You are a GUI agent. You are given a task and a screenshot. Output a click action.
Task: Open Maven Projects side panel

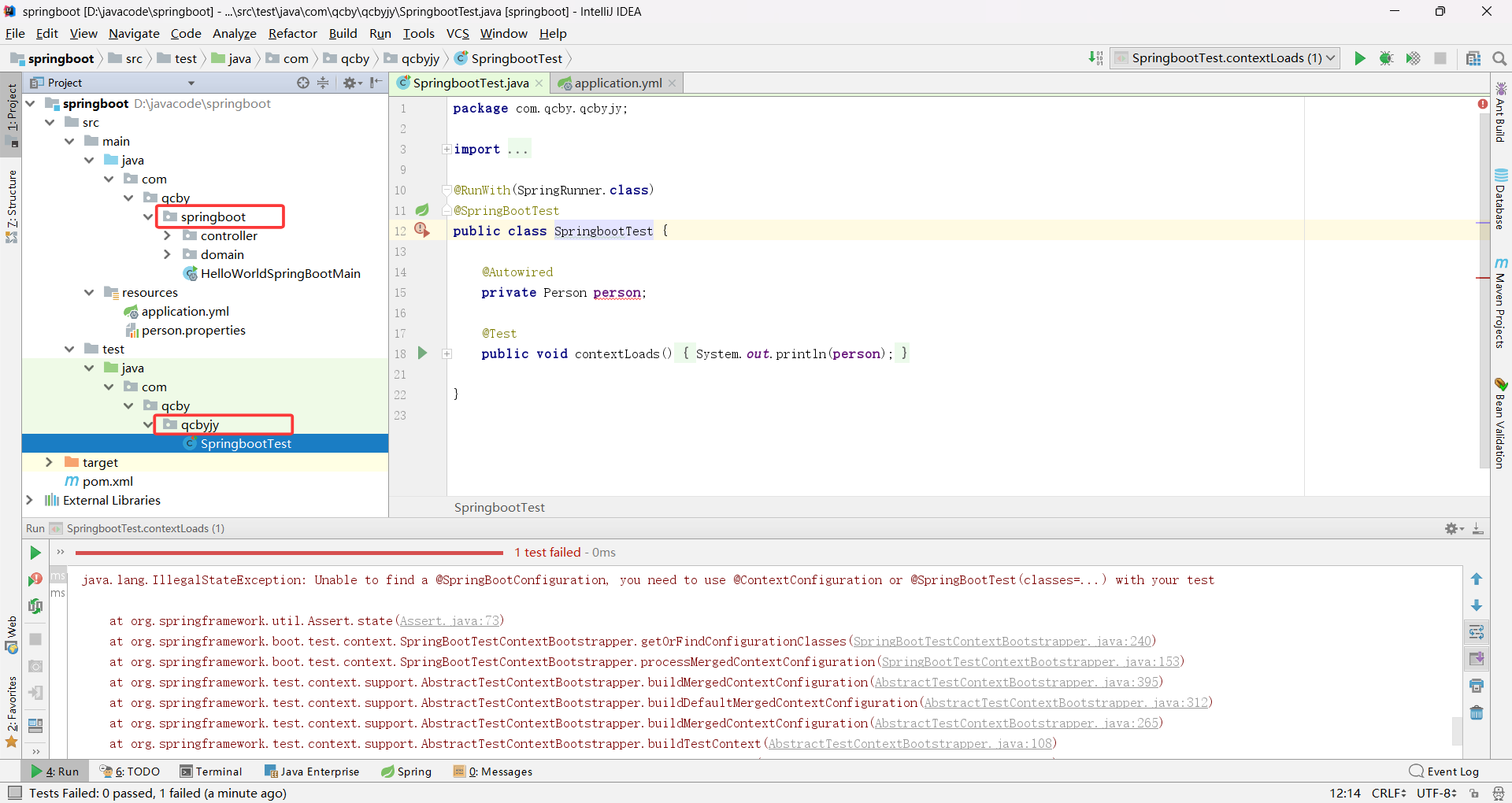1500,303
